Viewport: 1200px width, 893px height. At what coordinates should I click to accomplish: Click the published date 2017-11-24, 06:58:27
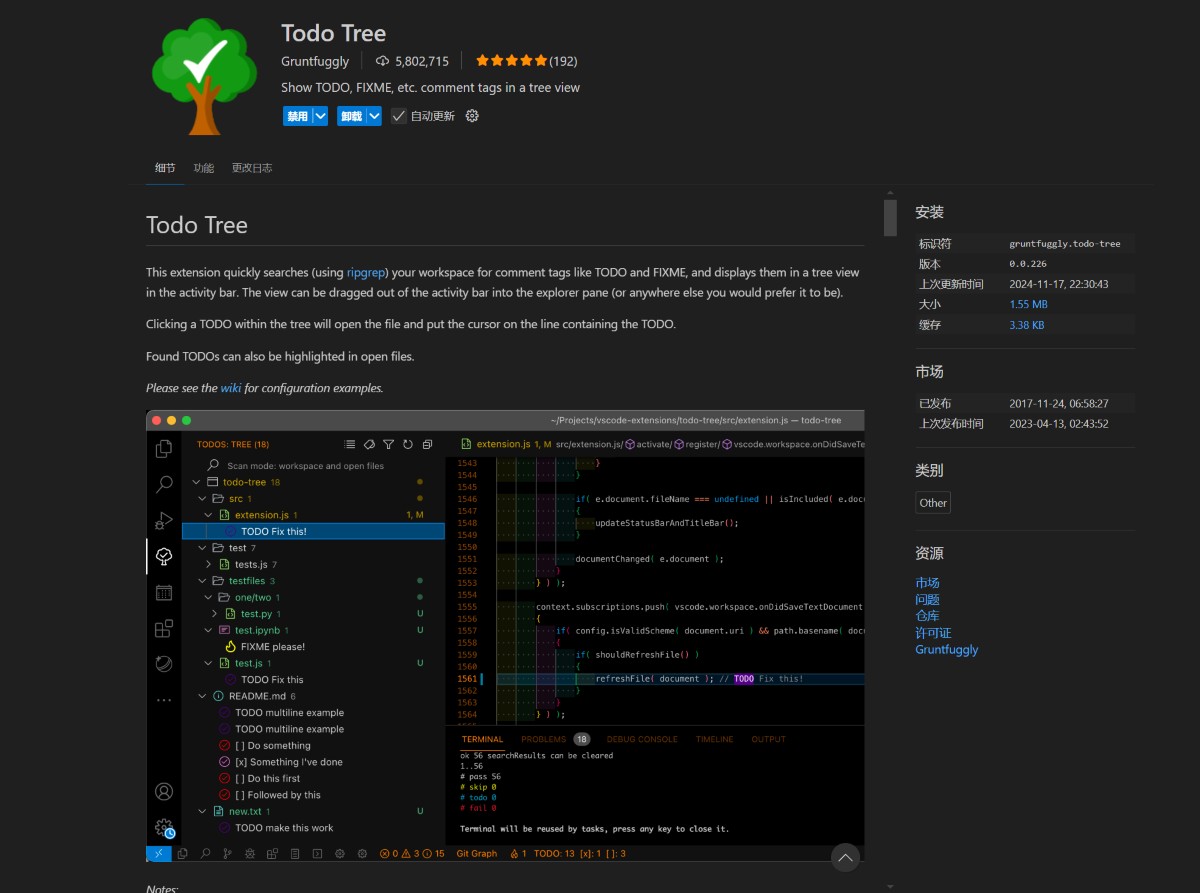1058,404
